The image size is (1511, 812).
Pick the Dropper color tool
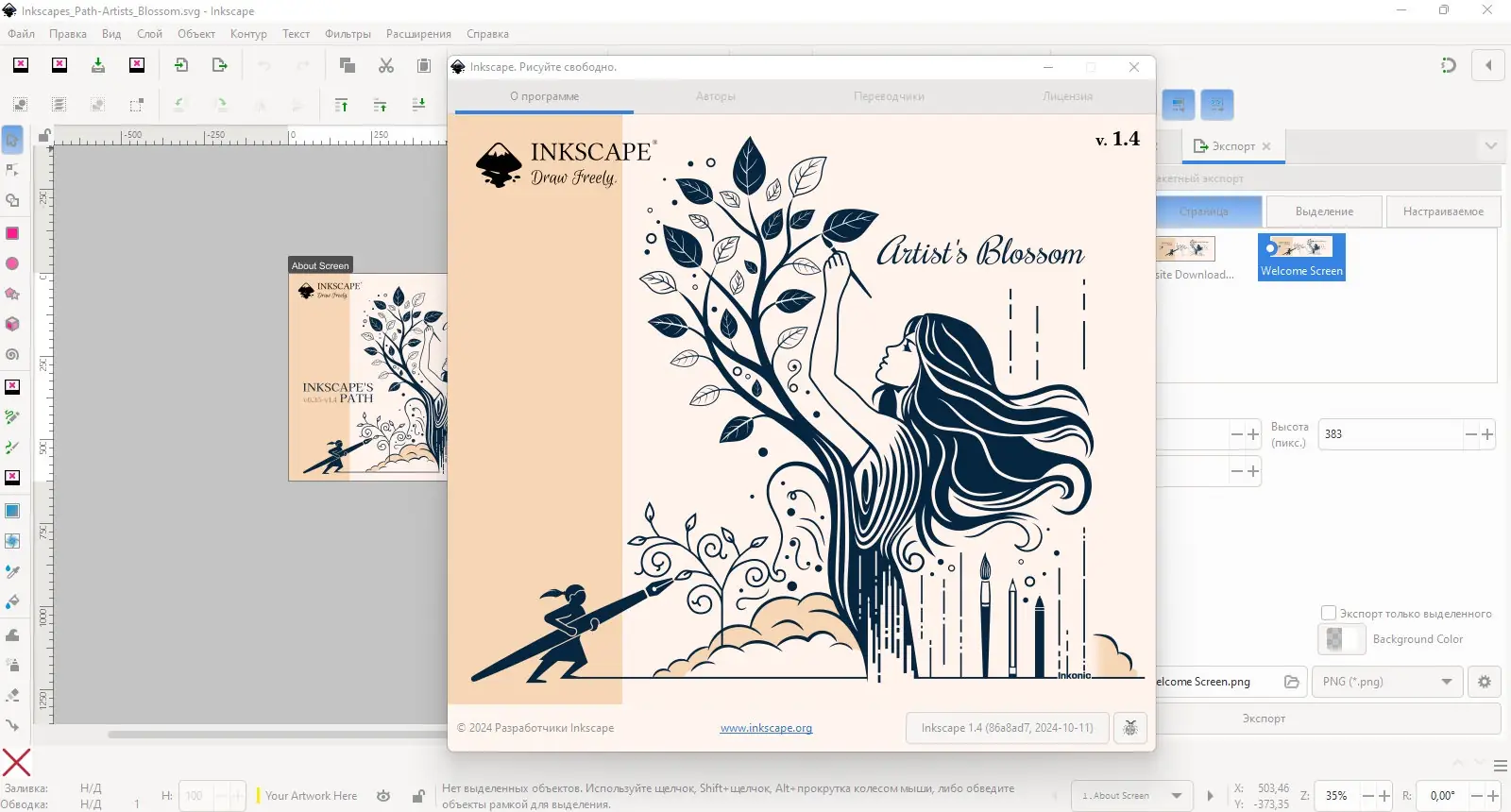[12, 571]
